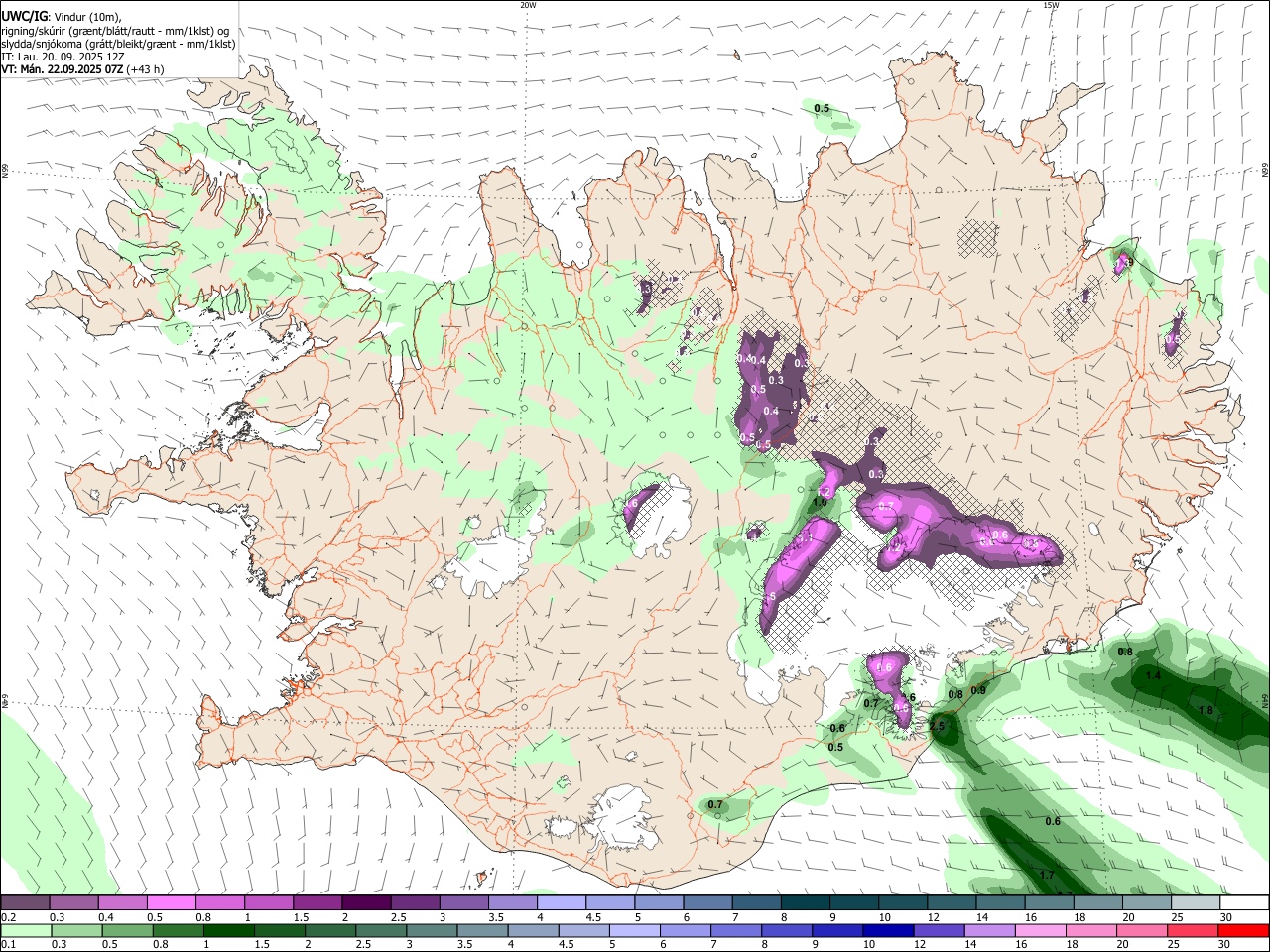Click the 'UWC/IG: Vindur (10m),' title text
The height and width of the screenshot is (952, 1270).
pyautogui.click(x=62, y=16)
